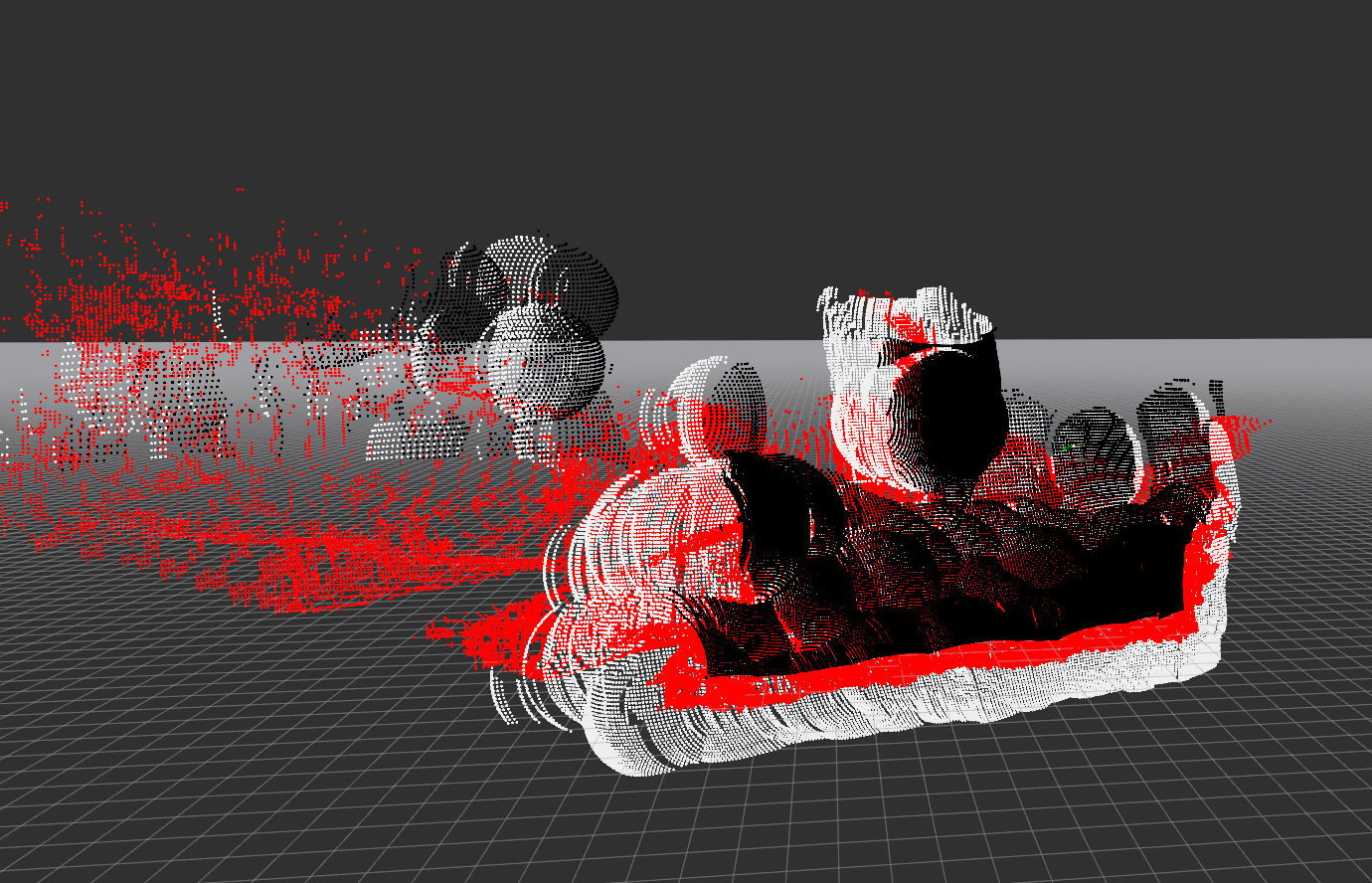Select the red strip along the tray's front edge
The height and width of the screenshot is (883, 1372).
(x=895, y=664)
